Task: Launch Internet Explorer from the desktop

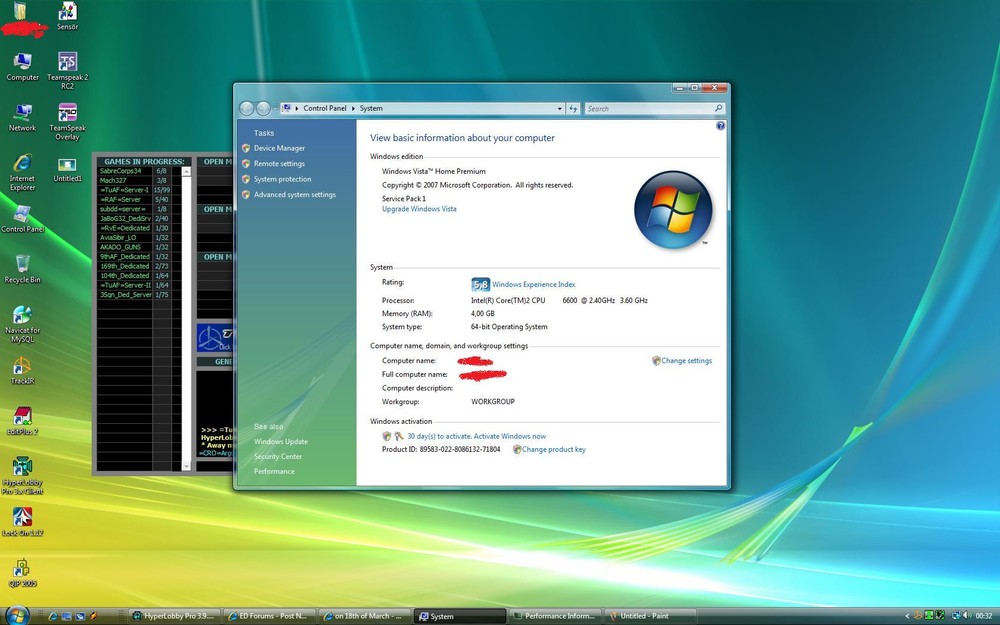Action: point(22,172)
